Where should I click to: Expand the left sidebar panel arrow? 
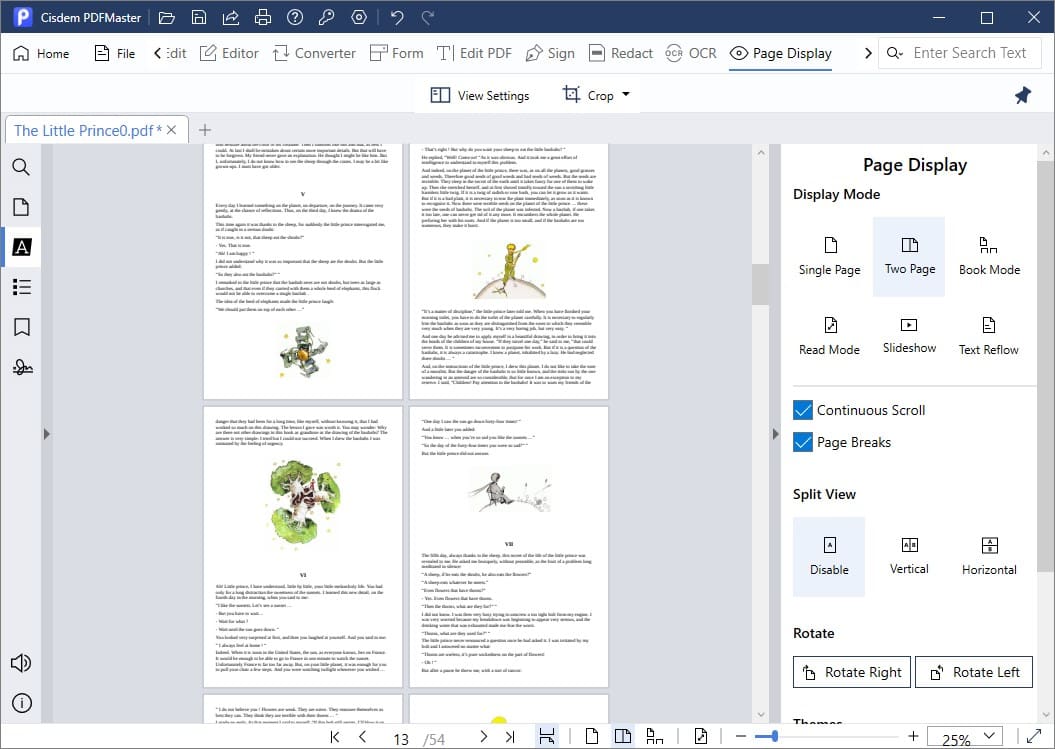pyautogui.click(x=46, y=434)
